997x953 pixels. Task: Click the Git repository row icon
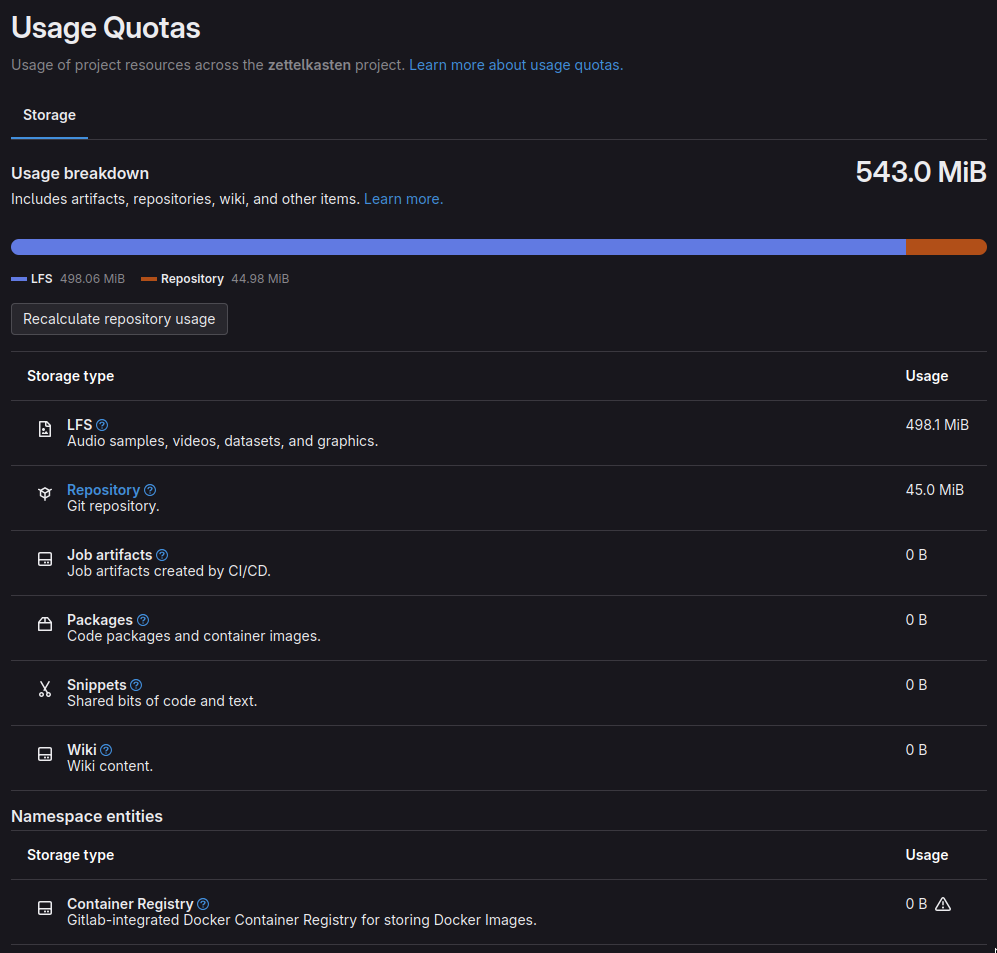point(45,494)
